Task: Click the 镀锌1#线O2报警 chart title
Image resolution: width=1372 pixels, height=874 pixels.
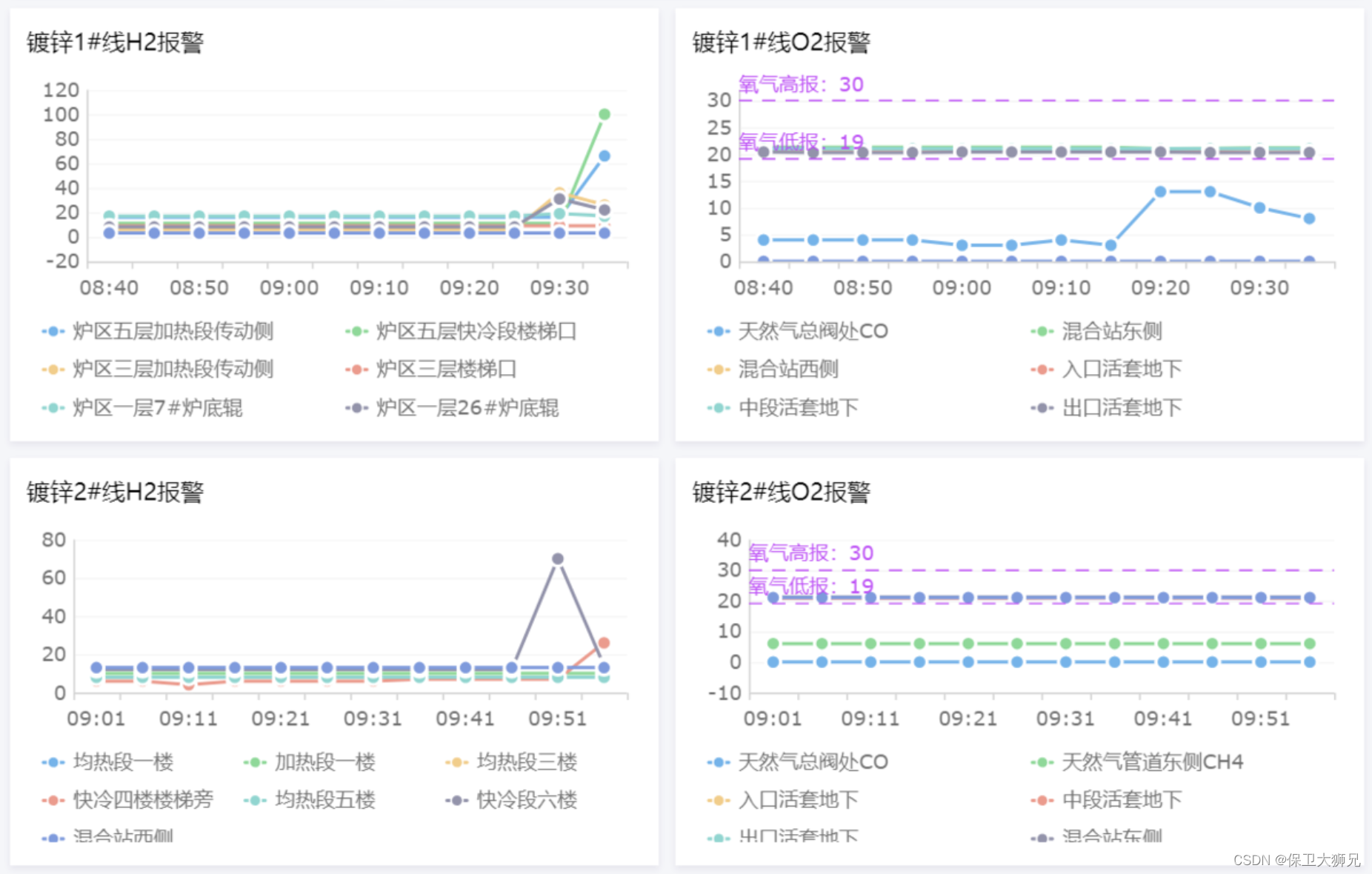Action: [x=782, y=42]
